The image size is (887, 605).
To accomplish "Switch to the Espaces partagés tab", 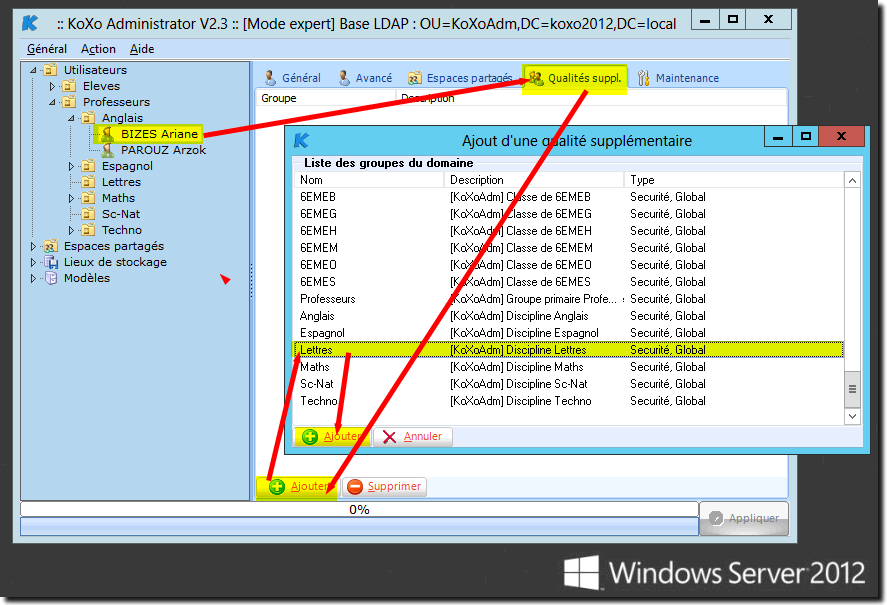I will [460, 78].
